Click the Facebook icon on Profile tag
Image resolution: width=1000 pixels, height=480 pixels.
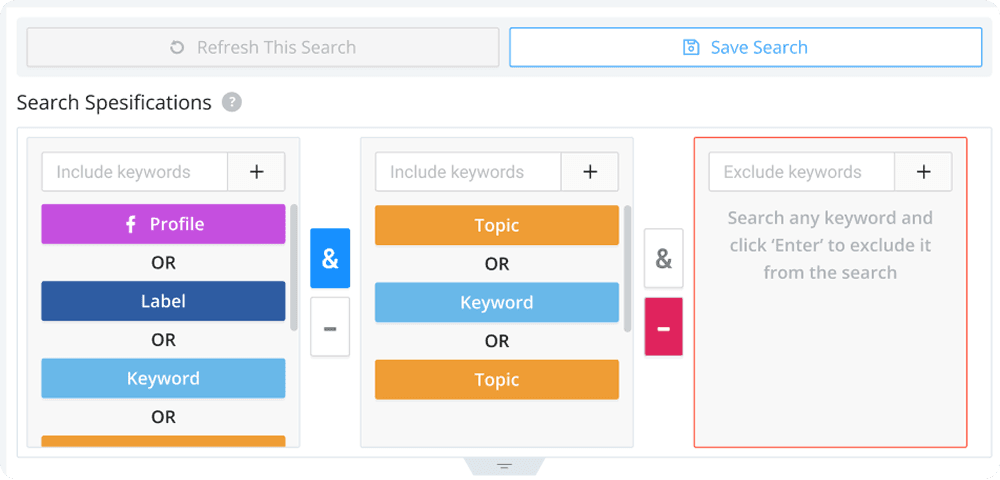pos(131,224)
